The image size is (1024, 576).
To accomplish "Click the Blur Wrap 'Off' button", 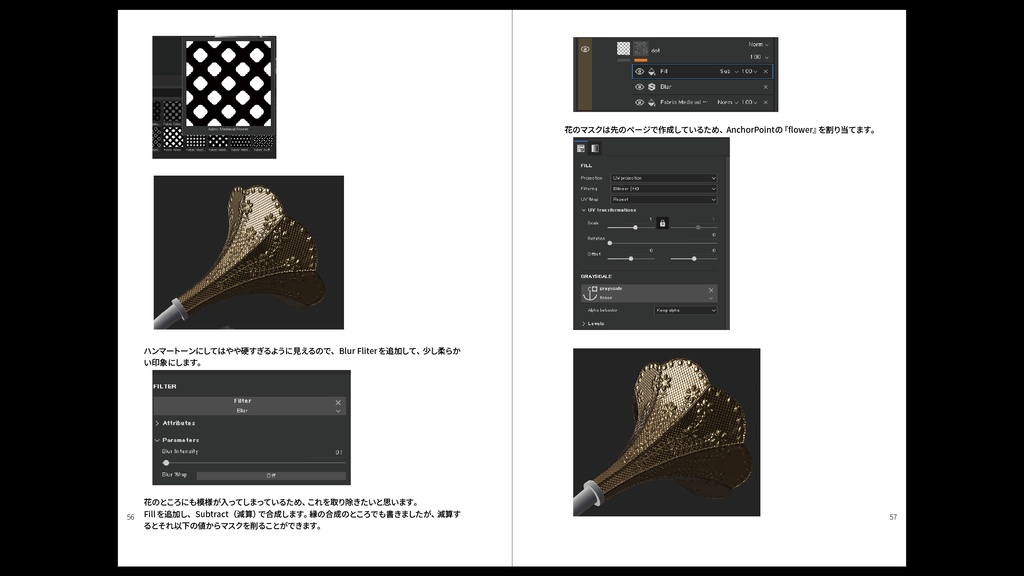I will (x=272, y=475).
